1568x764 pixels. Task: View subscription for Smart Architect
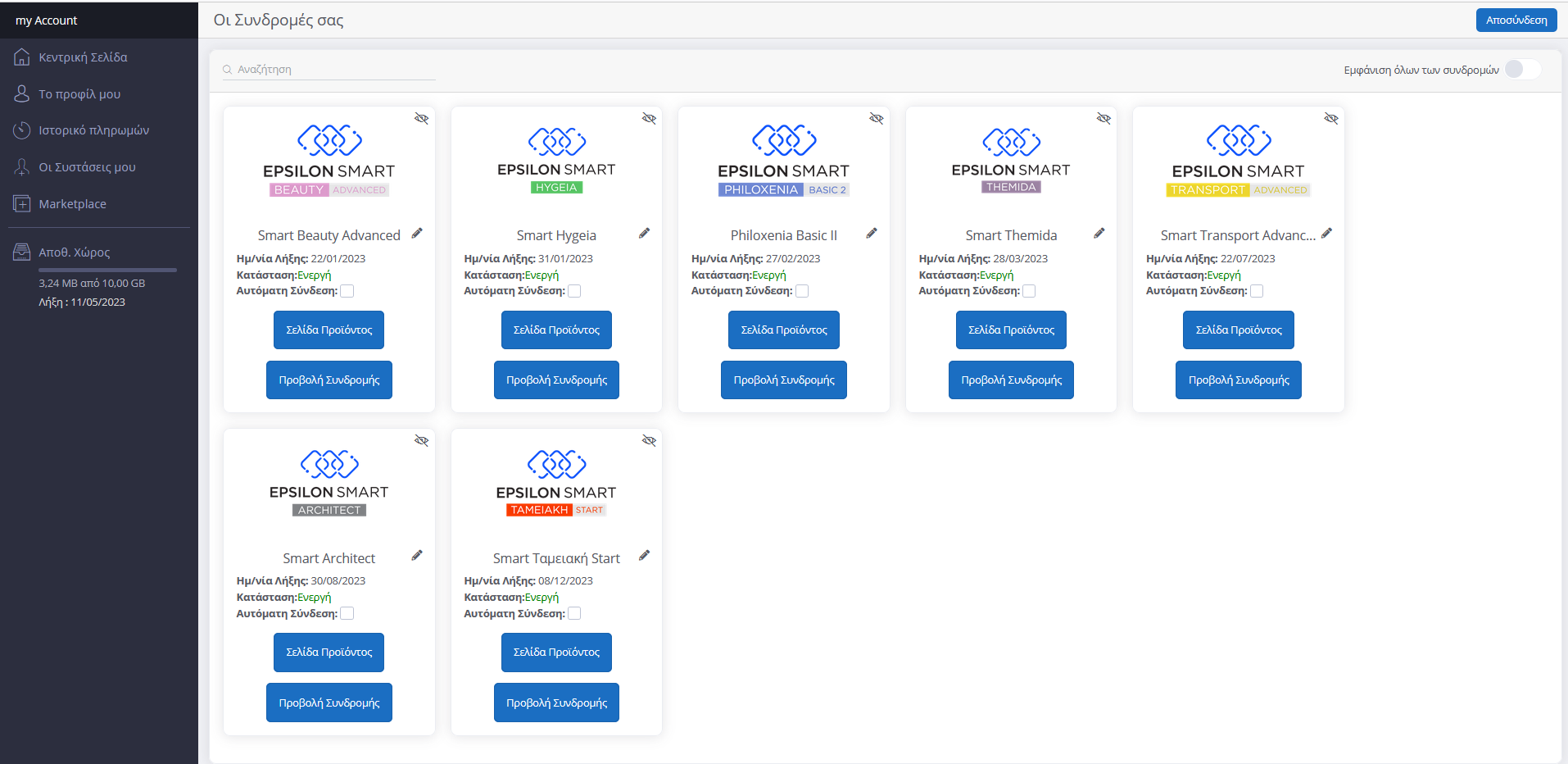click(329, 703)
